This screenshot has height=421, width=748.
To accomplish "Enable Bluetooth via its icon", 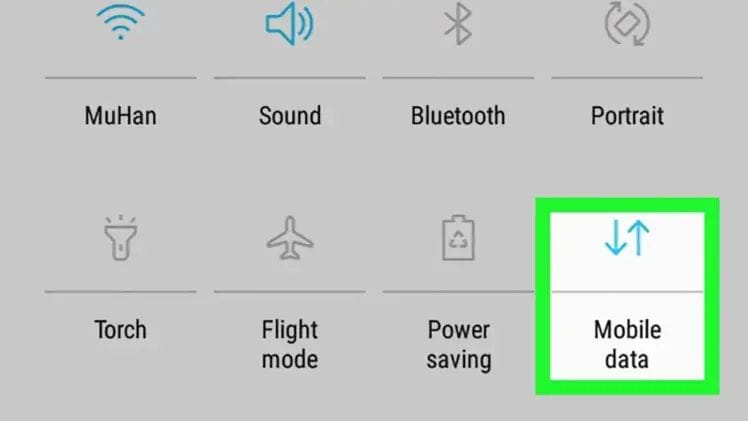I will click(458, 24).
